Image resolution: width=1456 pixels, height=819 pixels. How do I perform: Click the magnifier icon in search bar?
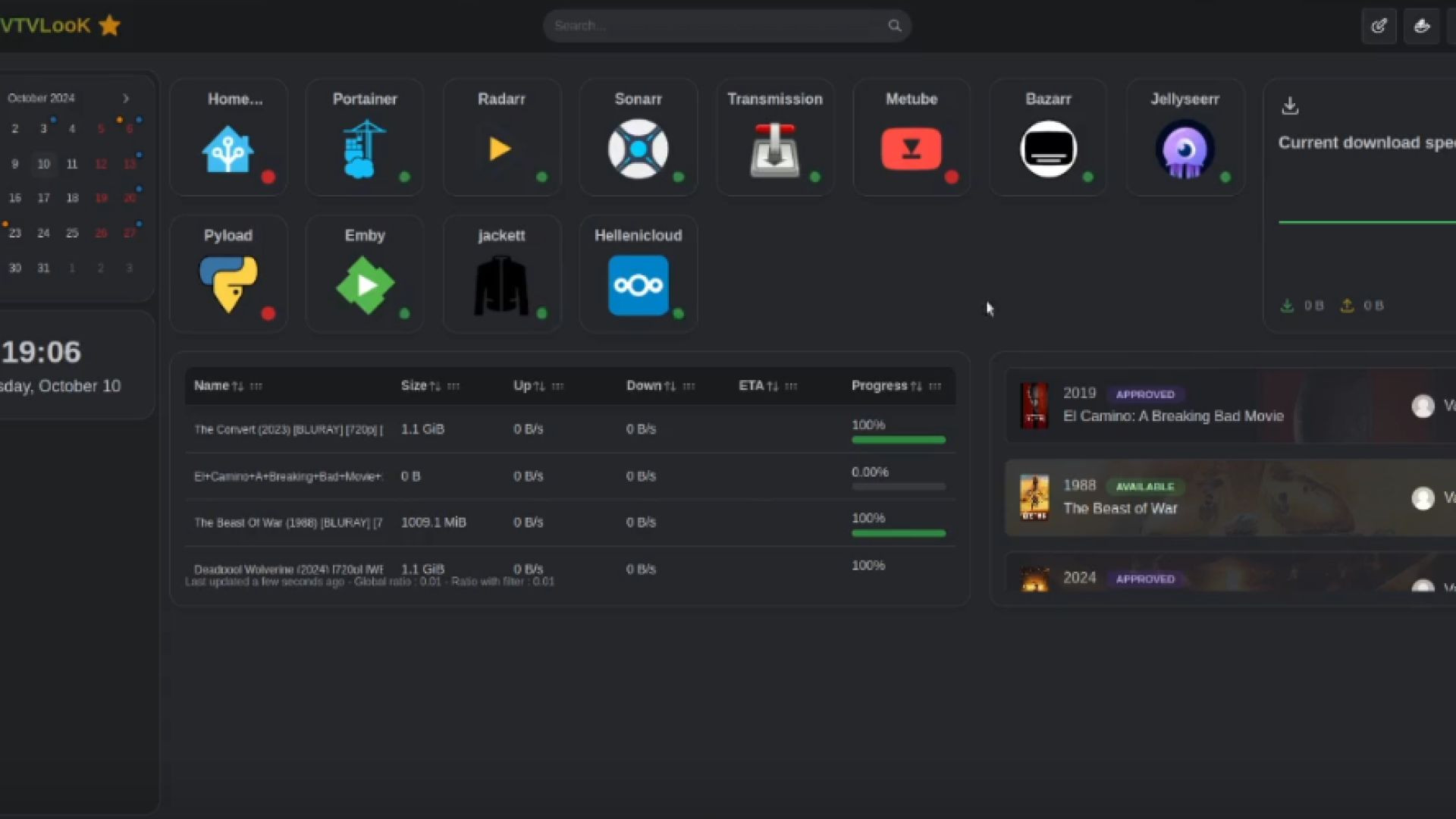[895, 26]
